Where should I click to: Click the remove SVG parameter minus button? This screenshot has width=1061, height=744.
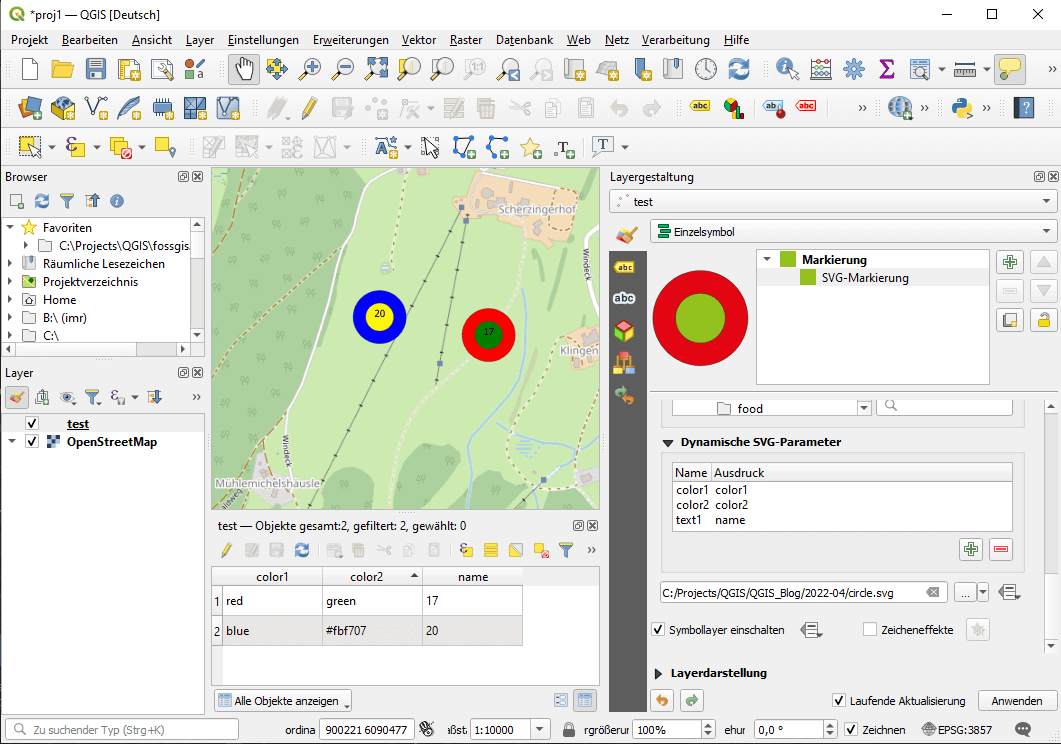(x=1000, y=548)
